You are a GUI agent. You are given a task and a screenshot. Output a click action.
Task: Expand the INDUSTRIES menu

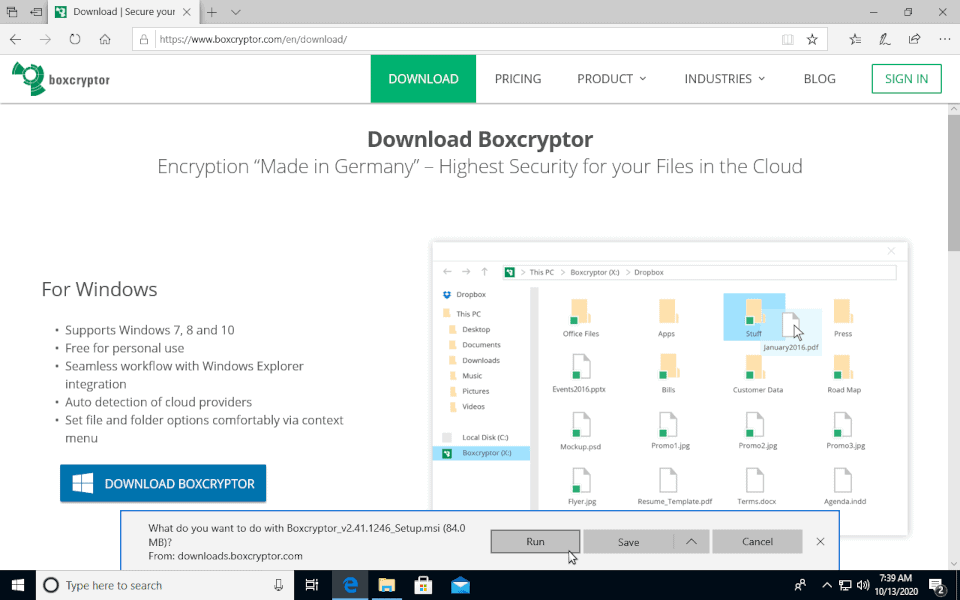[x=724, y=78]
